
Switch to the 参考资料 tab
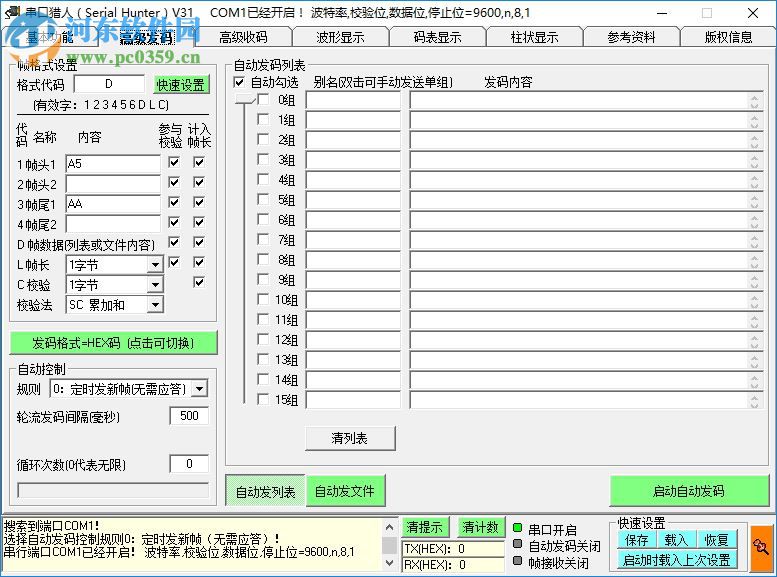click(631, 37)
